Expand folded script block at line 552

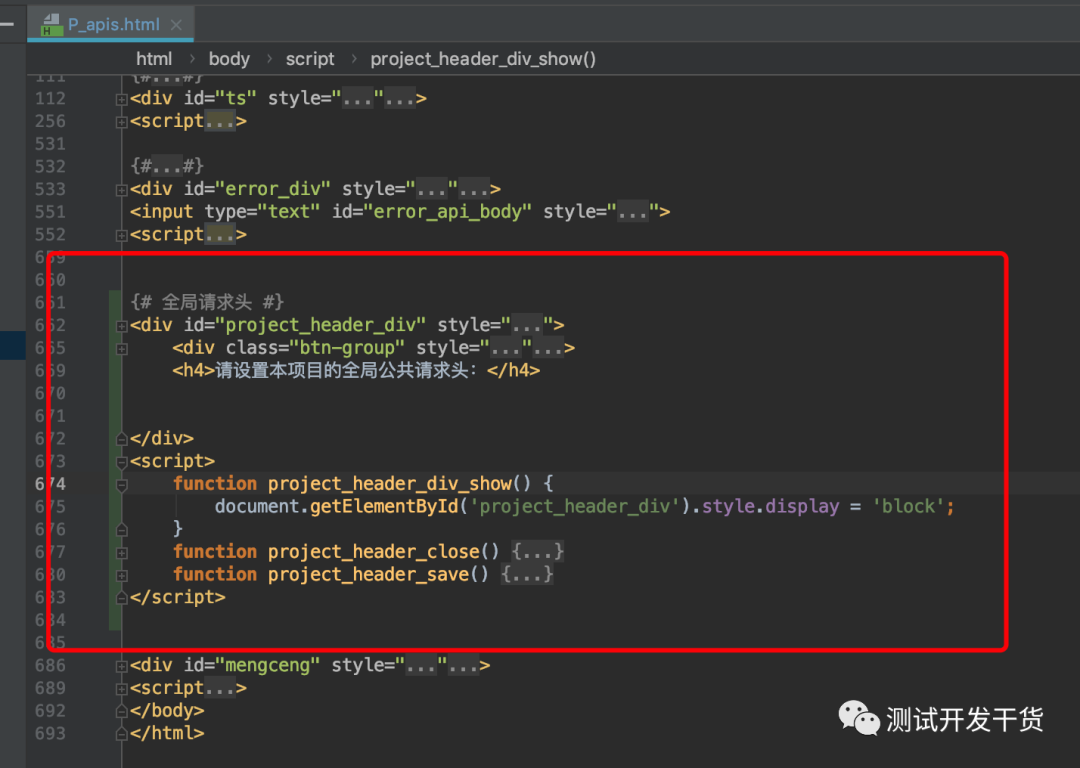[122, 236]
